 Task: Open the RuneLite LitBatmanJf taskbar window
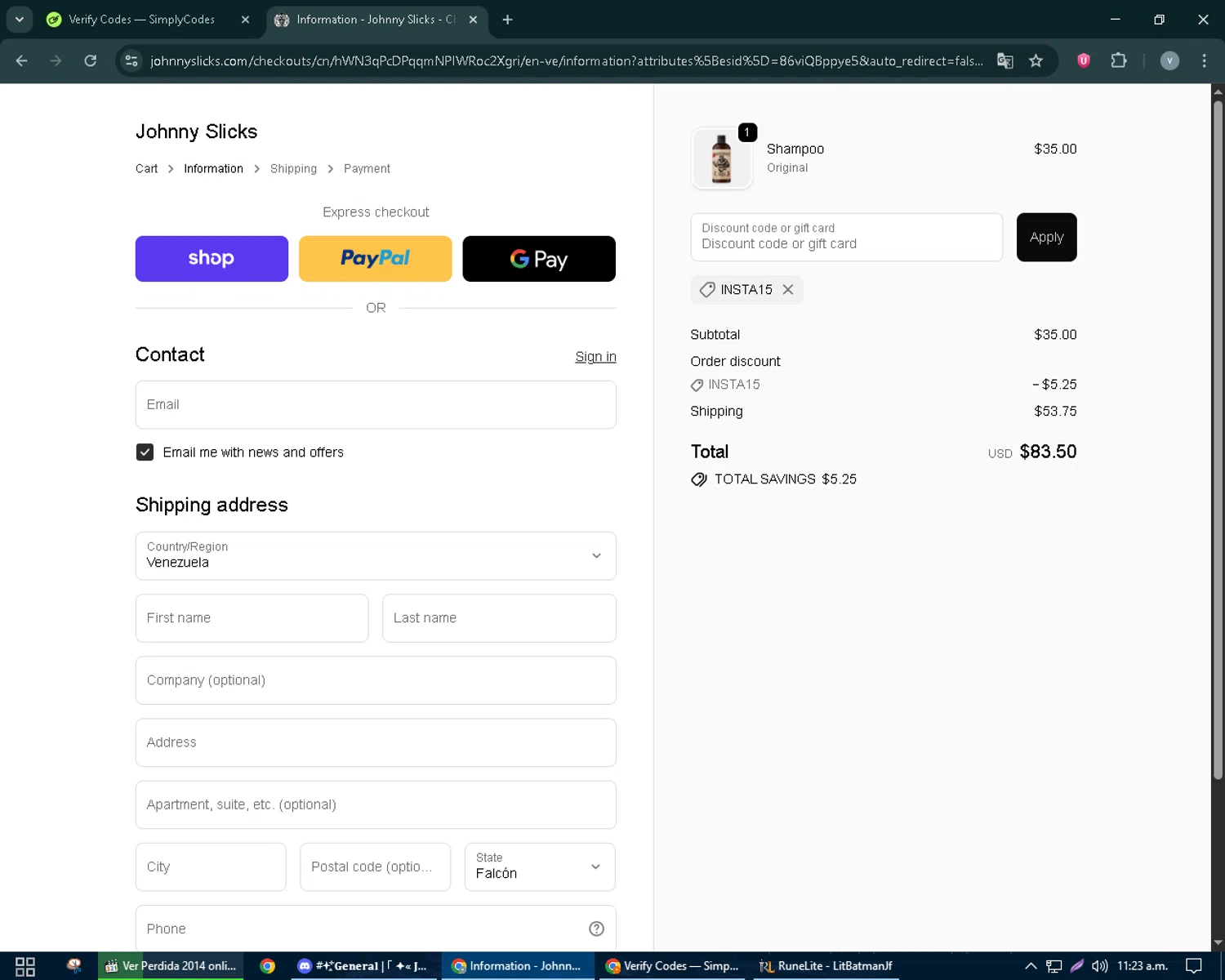[825, 966]
